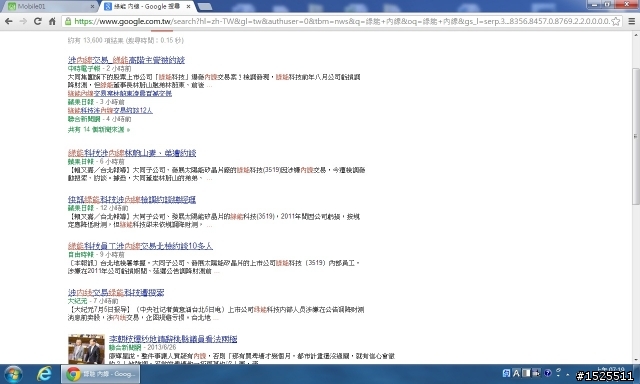Close the Mobile01 tab
Screen dimensions: 640x384
[x=92, y=7]
